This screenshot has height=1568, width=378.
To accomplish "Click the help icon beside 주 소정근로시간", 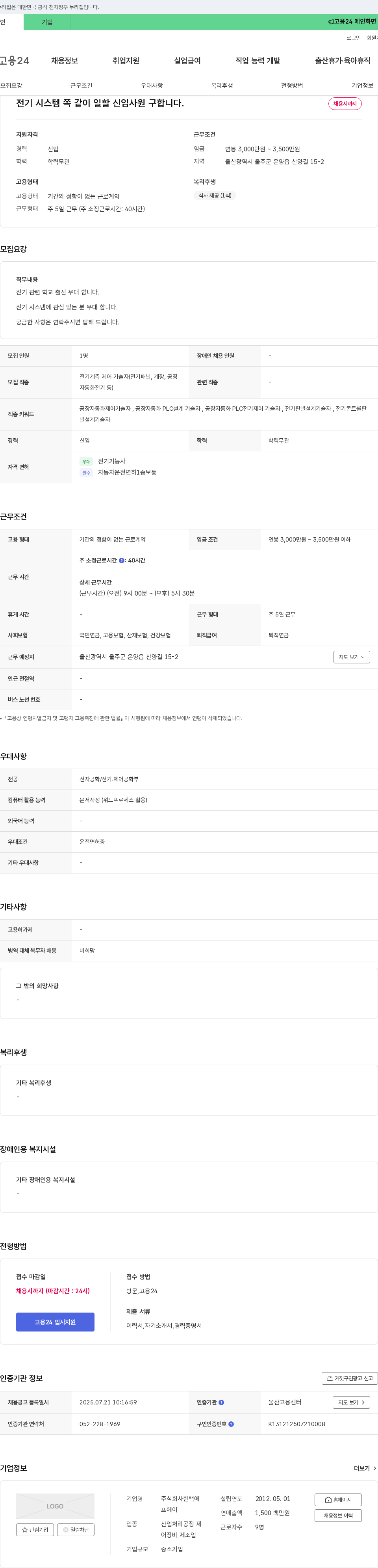I will (122, 561).
